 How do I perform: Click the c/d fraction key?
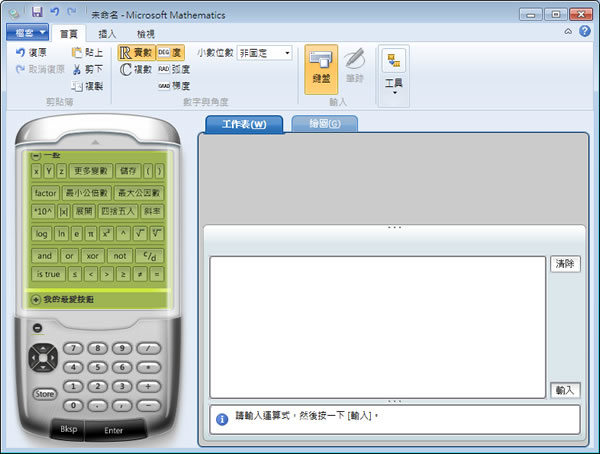point(149,256)
